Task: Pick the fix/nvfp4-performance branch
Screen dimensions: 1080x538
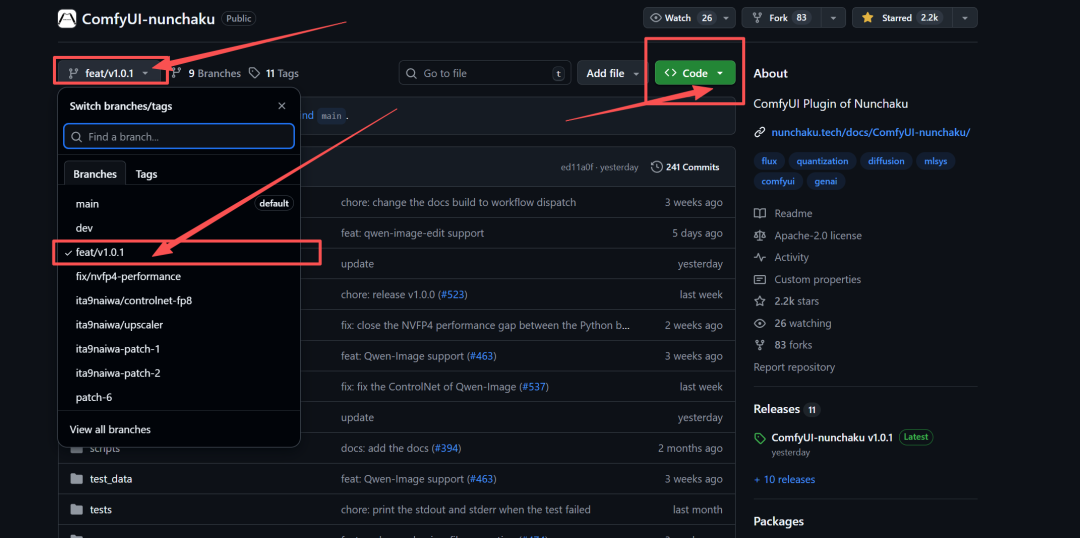Action: click(x=179, y=276)
